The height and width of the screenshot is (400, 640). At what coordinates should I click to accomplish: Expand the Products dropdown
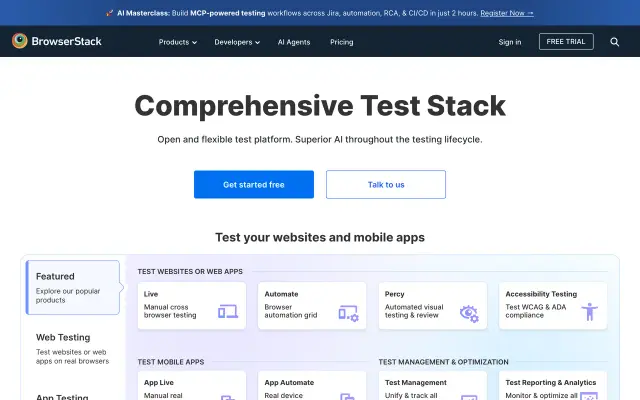[x=178, y=42]
